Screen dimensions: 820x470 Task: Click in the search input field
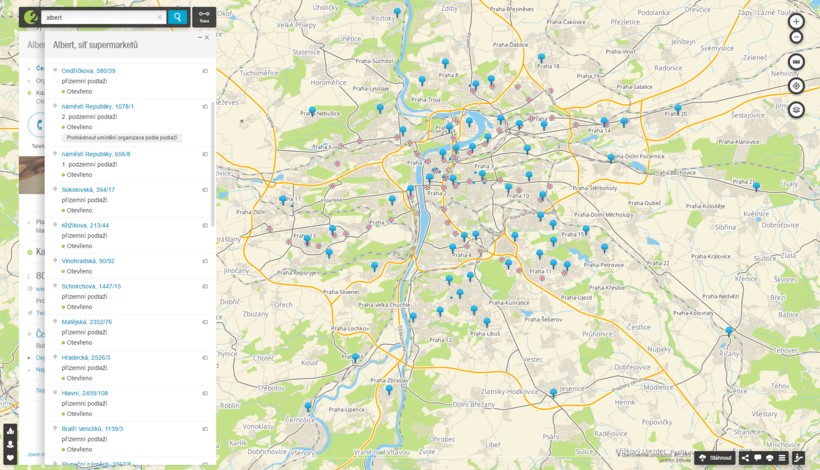95,17
